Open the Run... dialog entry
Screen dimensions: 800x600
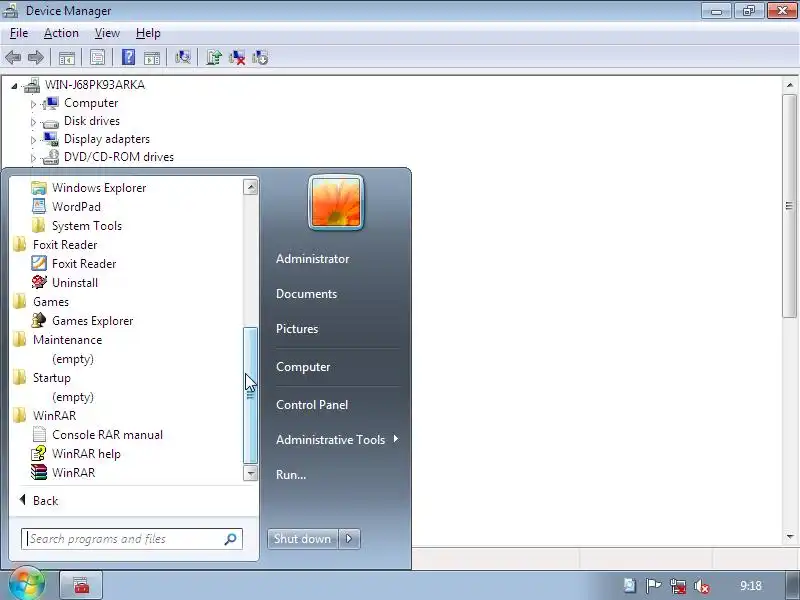[x=291, y=474]
